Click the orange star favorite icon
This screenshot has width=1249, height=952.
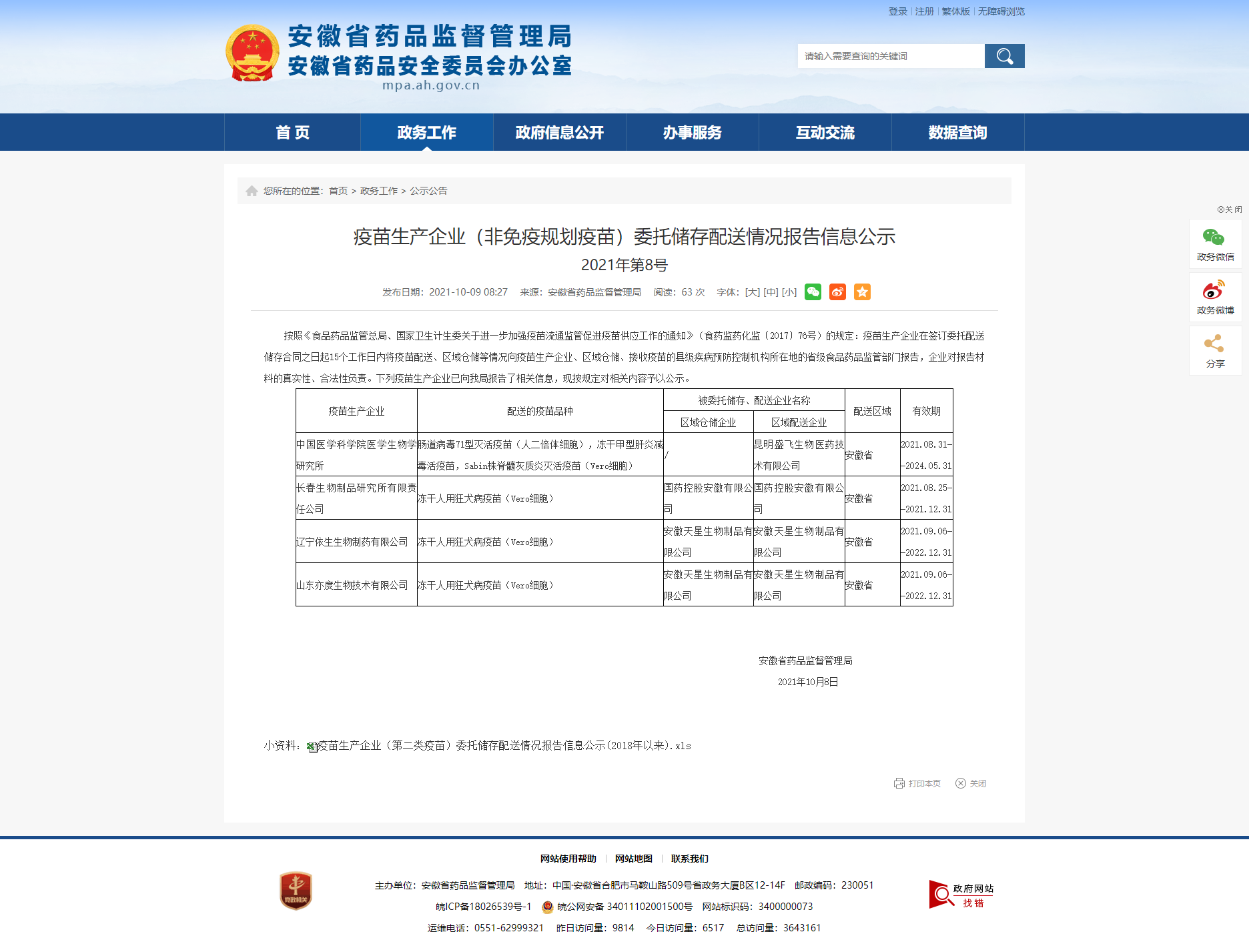click(862, 292)
